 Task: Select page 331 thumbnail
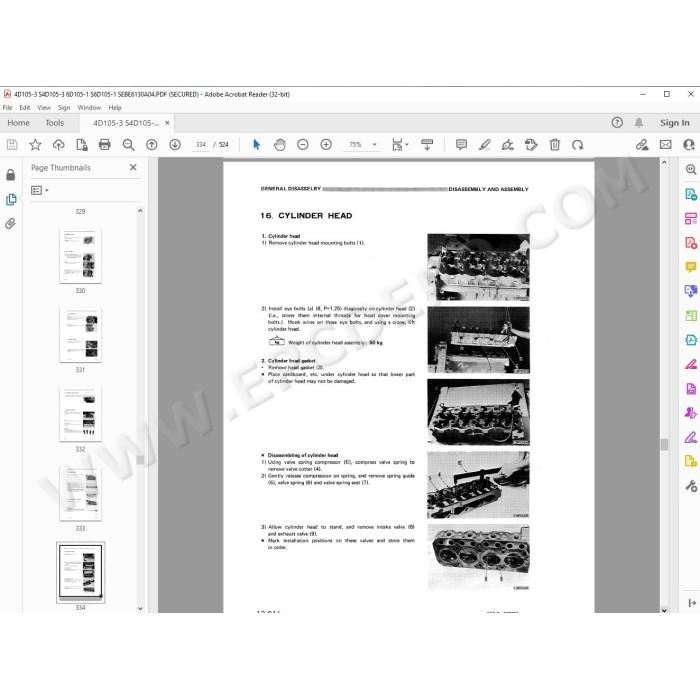click(x=80, y=335)
